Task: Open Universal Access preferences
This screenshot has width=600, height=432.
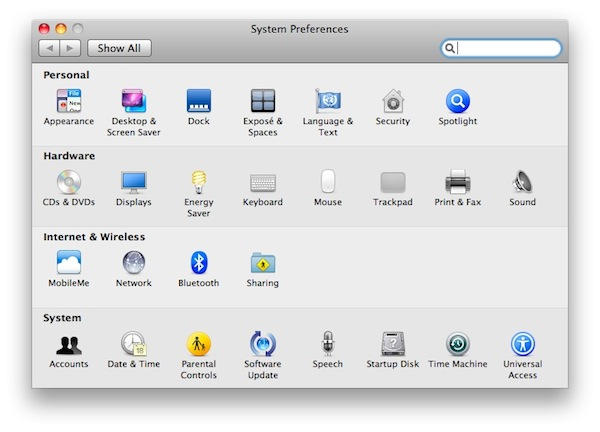Action: [522, 344]
